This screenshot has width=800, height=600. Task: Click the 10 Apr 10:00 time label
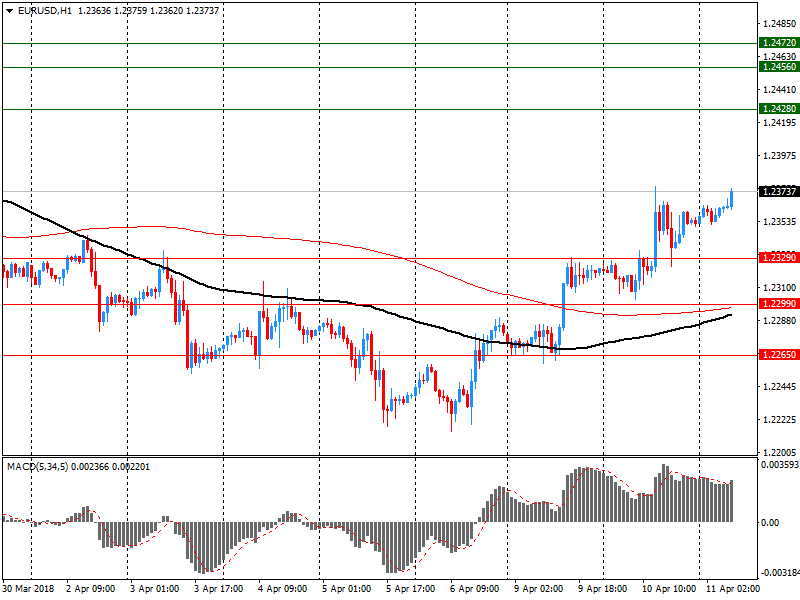[x=669, y=589]
